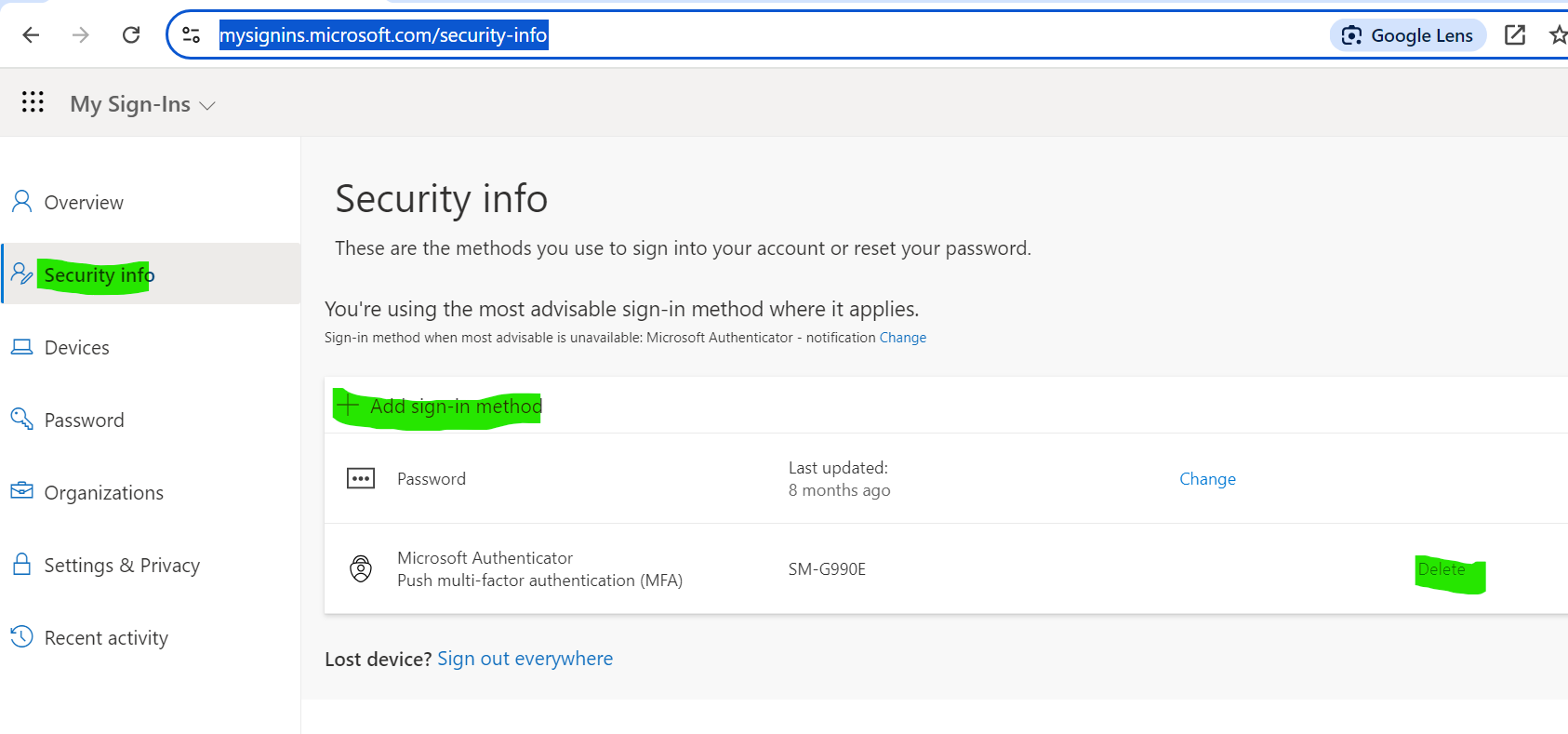Image resolution: width=1568 pixels, height=734 pixels.
Task: Open the Password page in the sidebar
Action: (84, 420)
